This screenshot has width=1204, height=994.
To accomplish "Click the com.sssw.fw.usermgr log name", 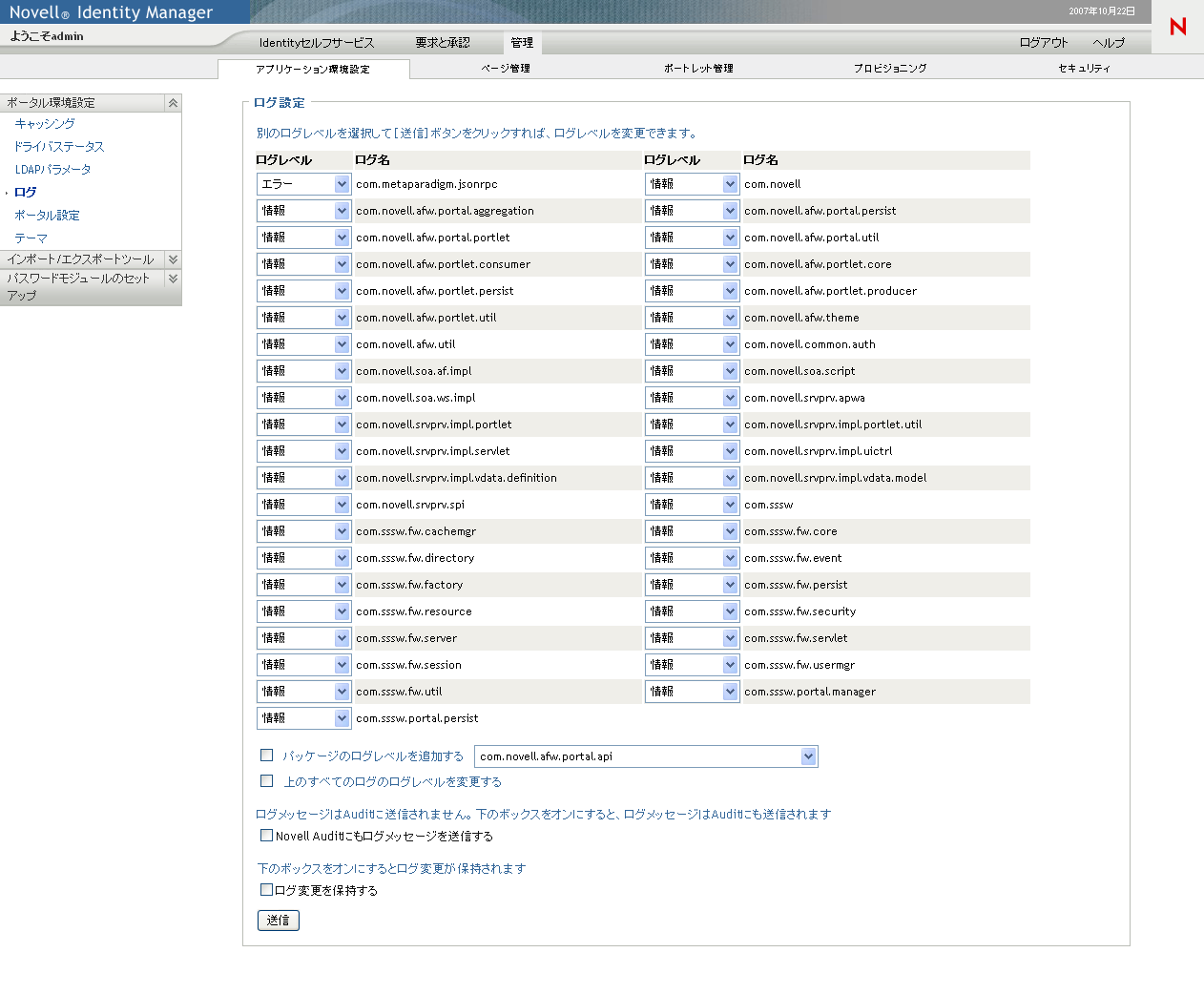I will [x=799, y=665].
